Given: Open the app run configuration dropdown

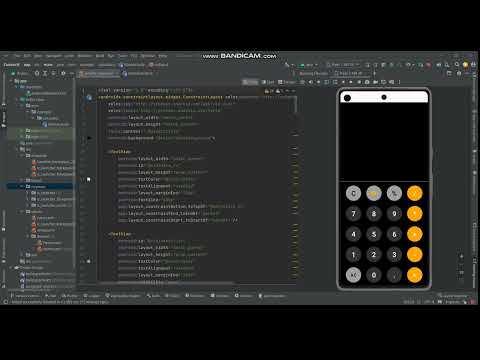Looking at the screenshot, I should [309, 65].
